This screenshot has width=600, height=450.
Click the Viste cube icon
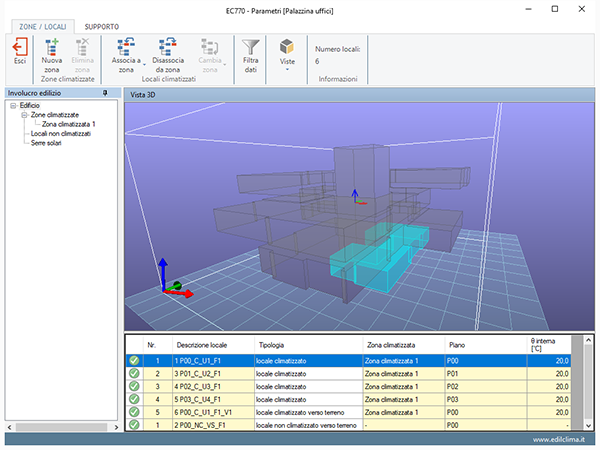287,47
